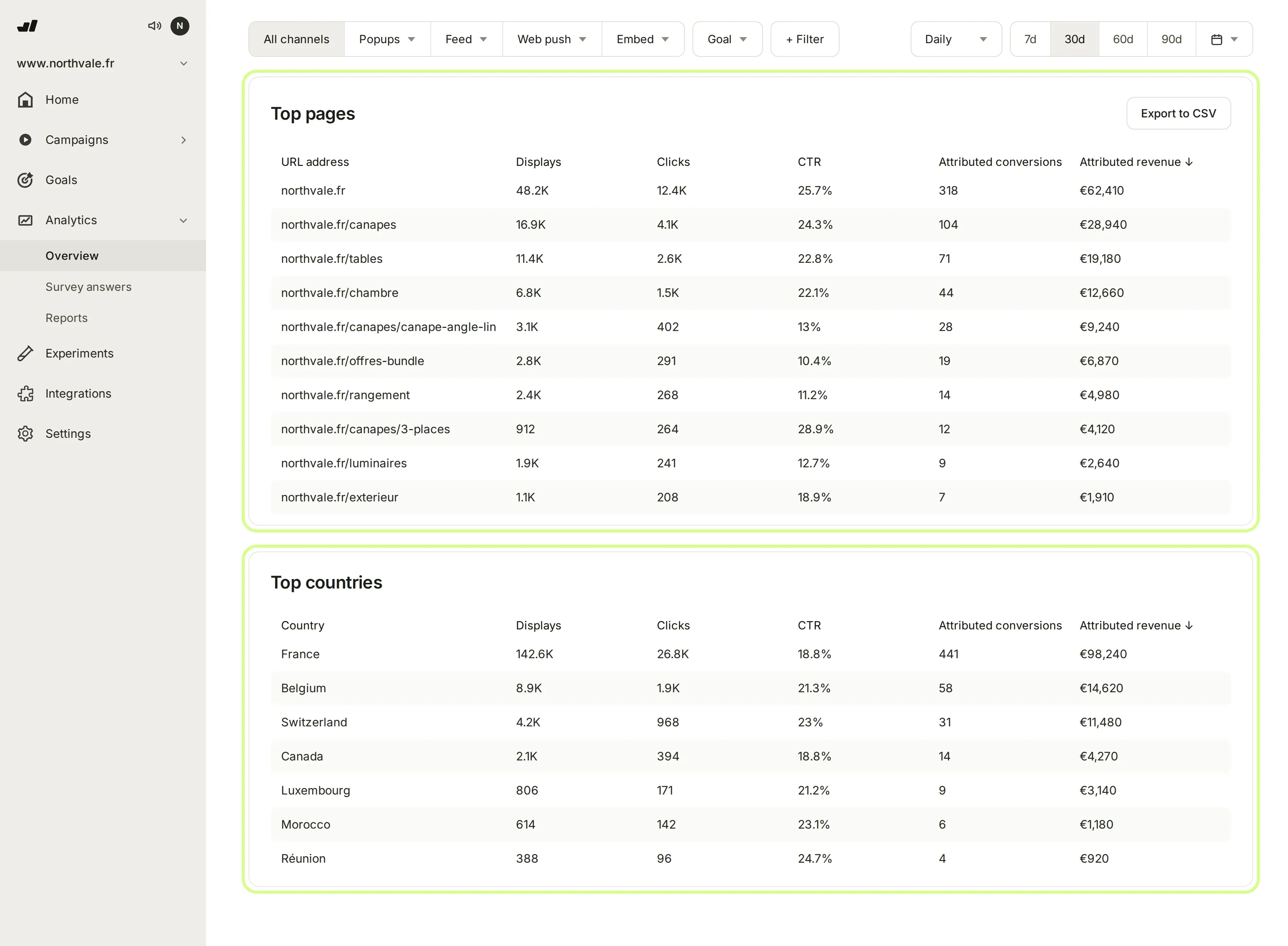This screenshot has width=1288, height=946.
Task: Open announcements megaphone icon
Action: [x=154, y=26]
